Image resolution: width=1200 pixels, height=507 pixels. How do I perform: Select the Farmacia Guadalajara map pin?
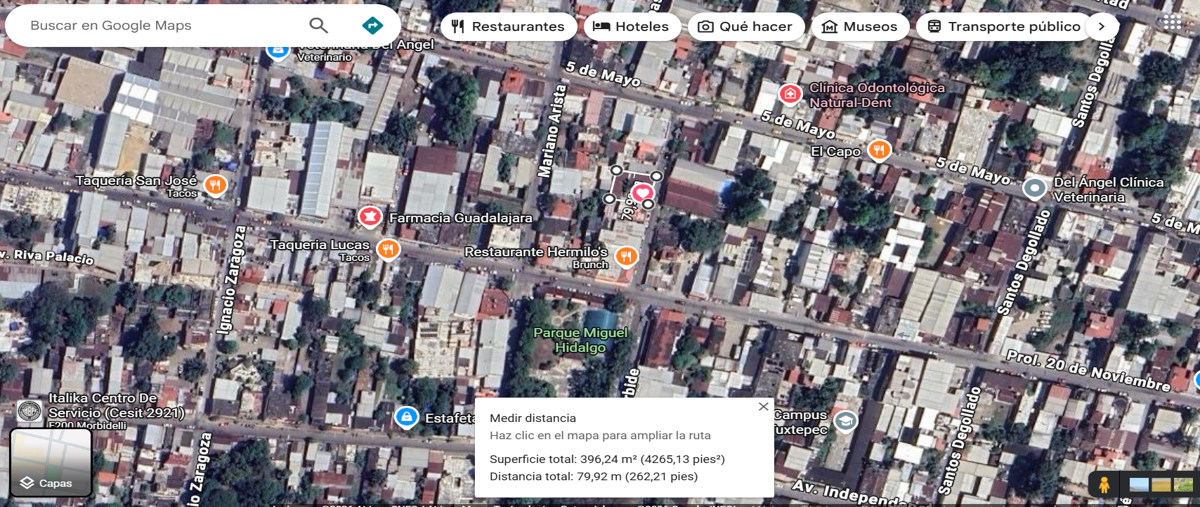(x=370, y=216)
